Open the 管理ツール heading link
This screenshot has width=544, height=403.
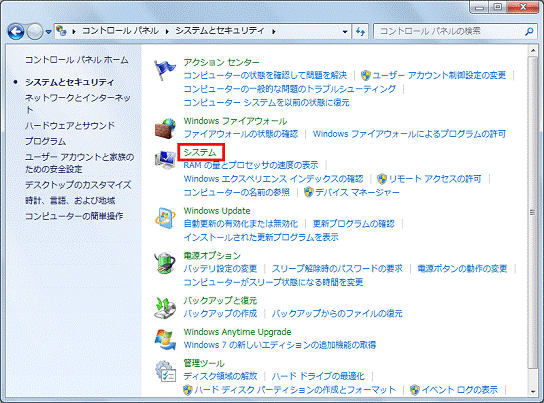pyautogui.click(x=204, y=363)
